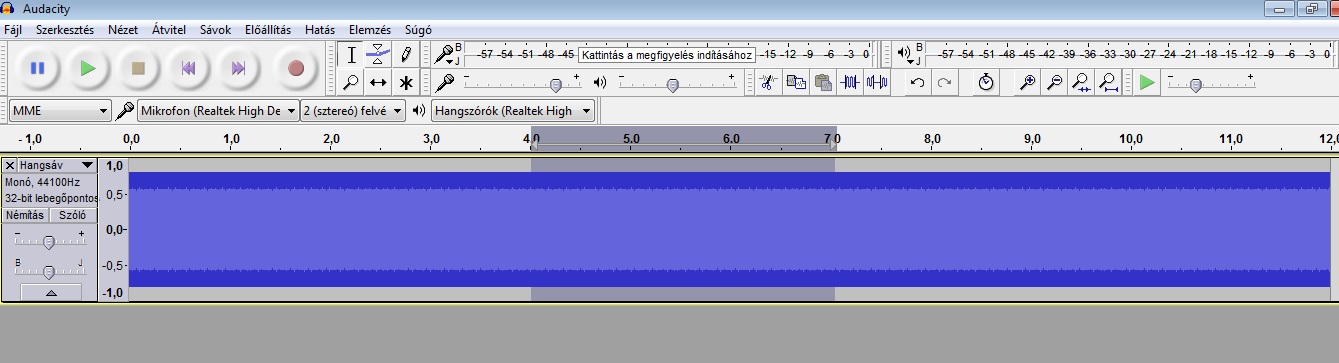The image size is (1339, 363).
Task: Open the recording meter microphone dropdown
Action: click(445, 54)
